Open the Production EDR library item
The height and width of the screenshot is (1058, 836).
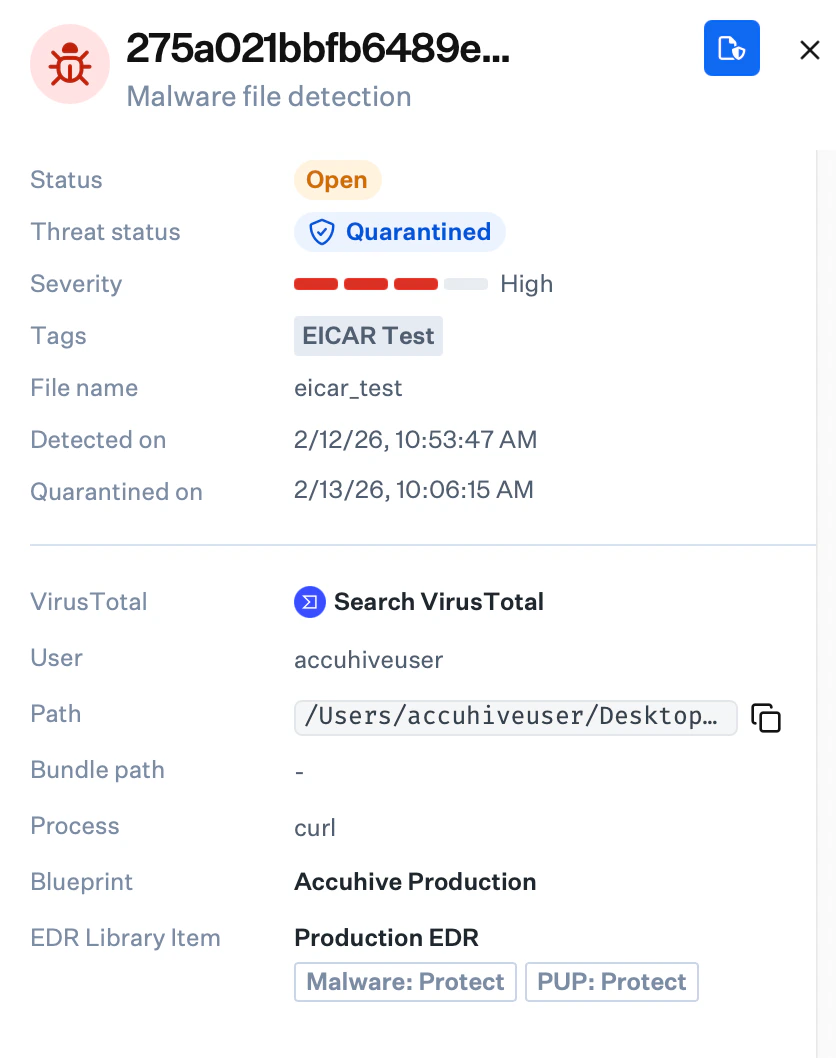pos(385,938)
